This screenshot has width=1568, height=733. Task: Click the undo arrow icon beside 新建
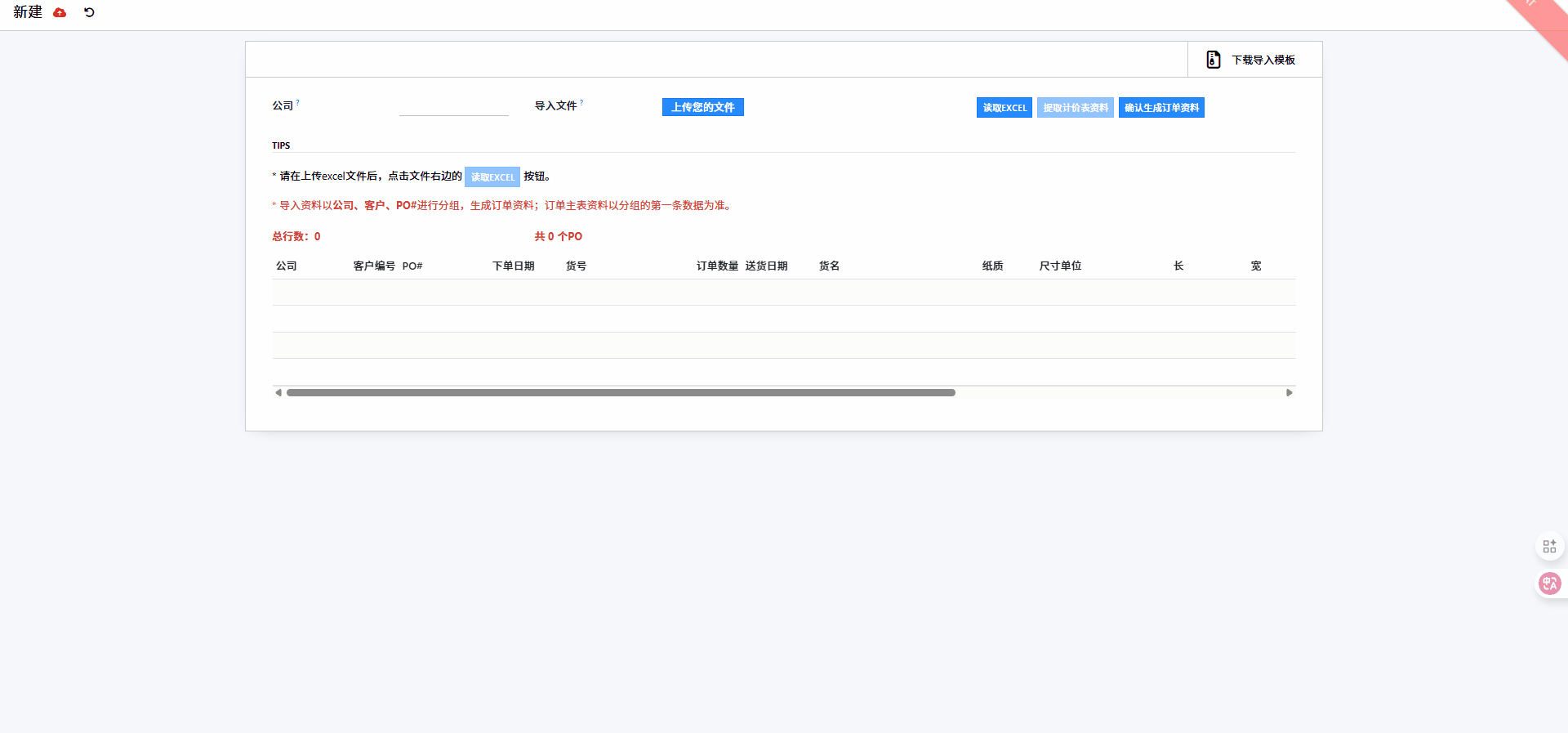click(89, 13)
